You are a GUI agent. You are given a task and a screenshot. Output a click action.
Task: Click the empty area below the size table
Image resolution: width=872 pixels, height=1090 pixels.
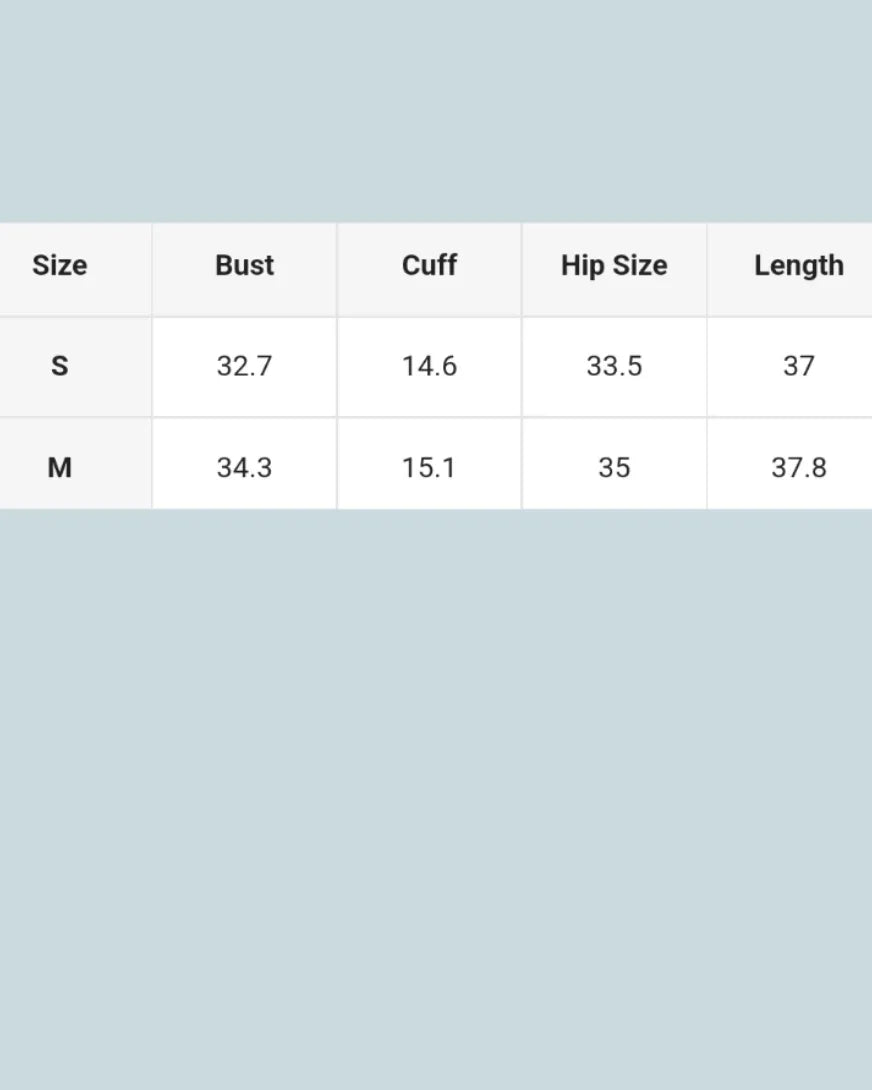(x=436, y=800)
